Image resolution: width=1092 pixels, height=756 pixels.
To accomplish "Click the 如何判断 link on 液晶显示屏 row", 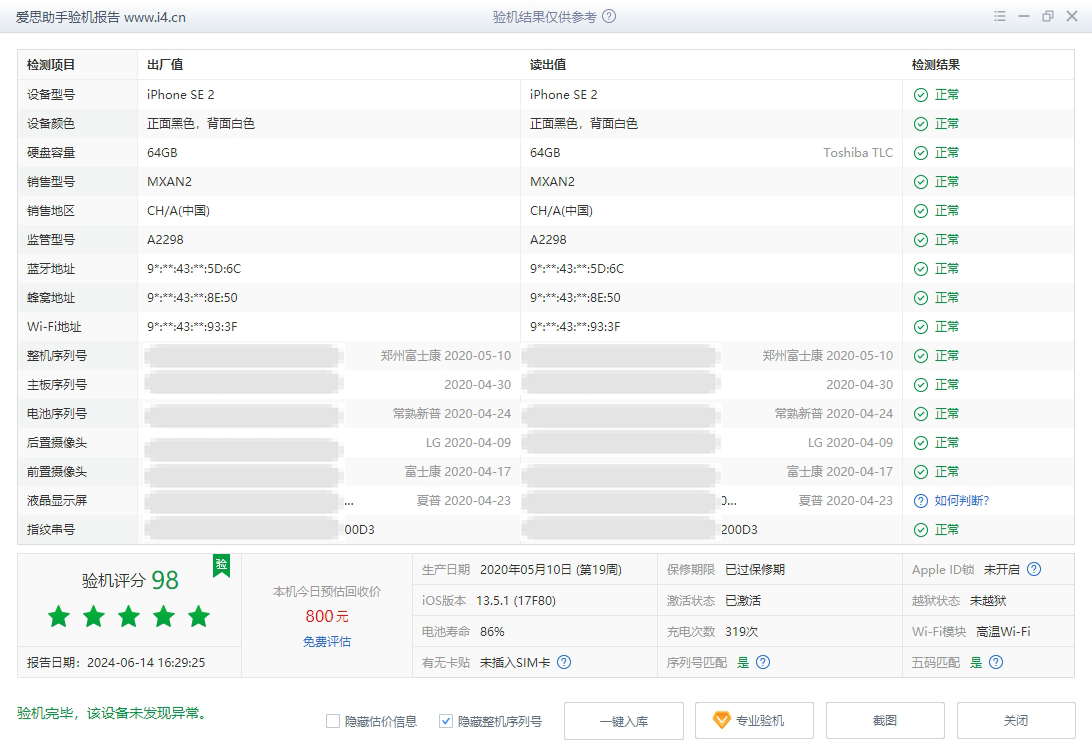I will (963, 500).
